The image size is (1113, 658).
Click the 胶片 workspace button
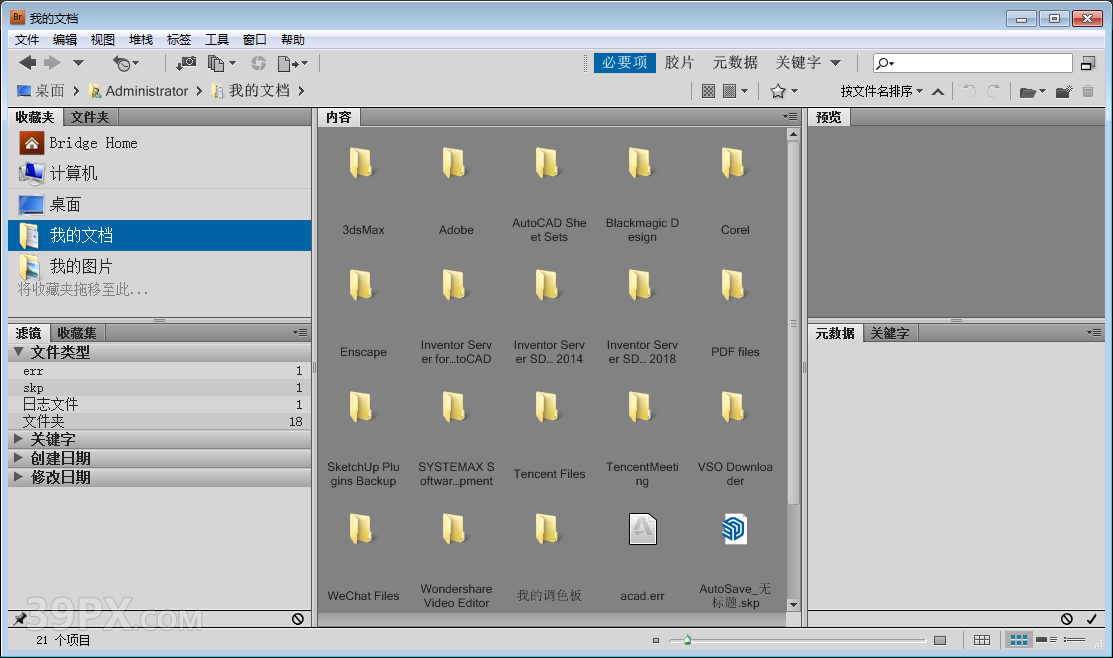tap(680, 62)
